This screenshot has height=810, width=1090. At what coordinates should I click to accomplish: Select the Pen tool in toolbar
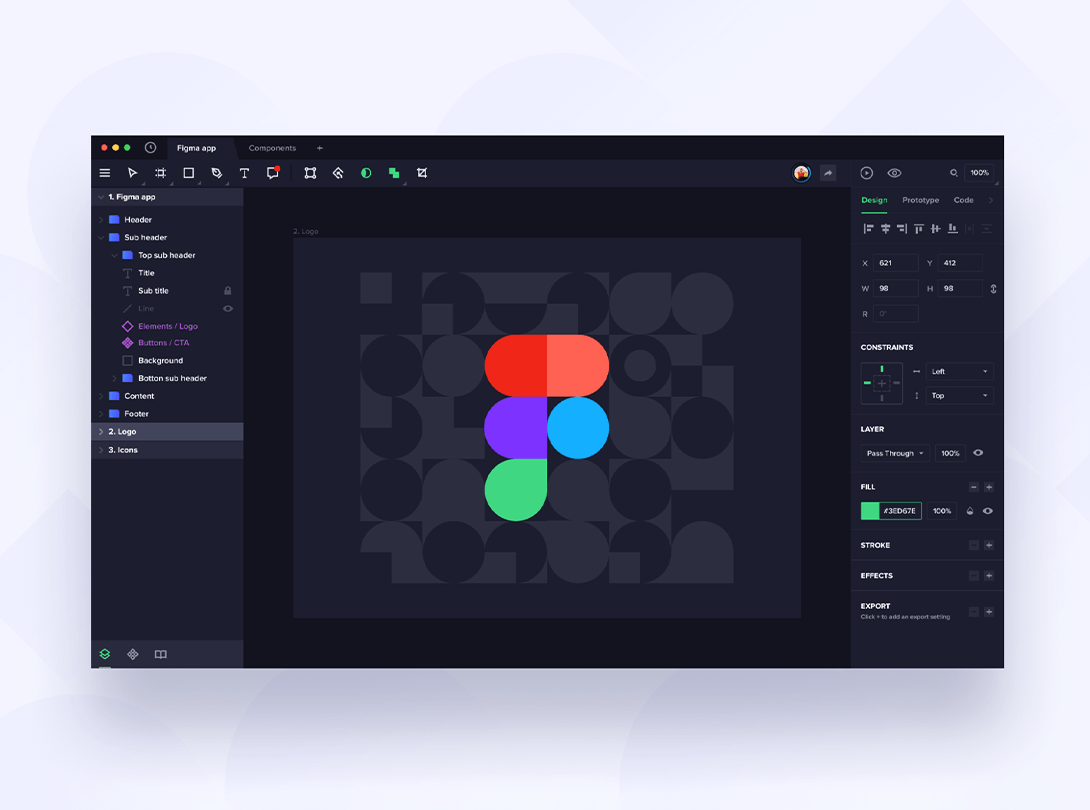tap(216, 173)
